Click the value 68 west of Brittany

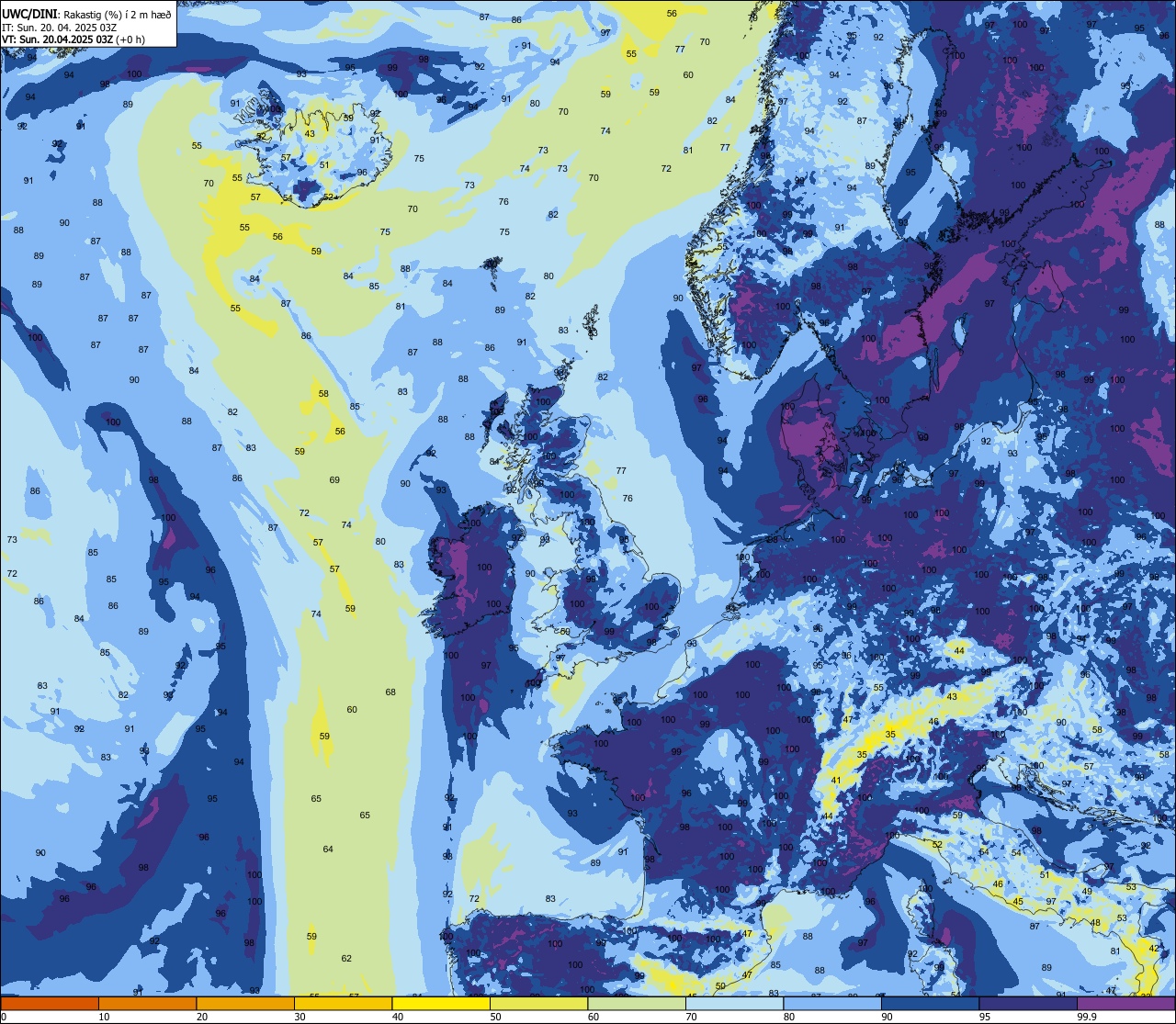tap(390, 692)
